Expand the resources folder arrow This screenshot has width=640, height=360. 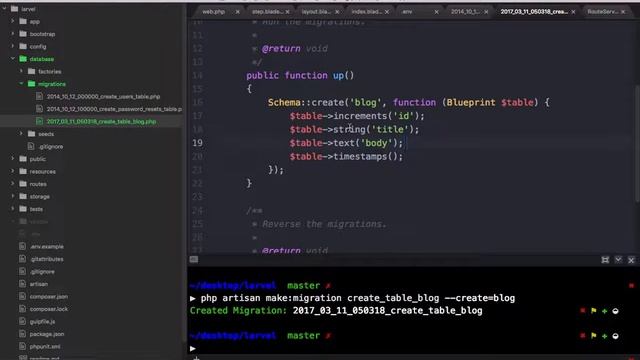pos(12,171)
